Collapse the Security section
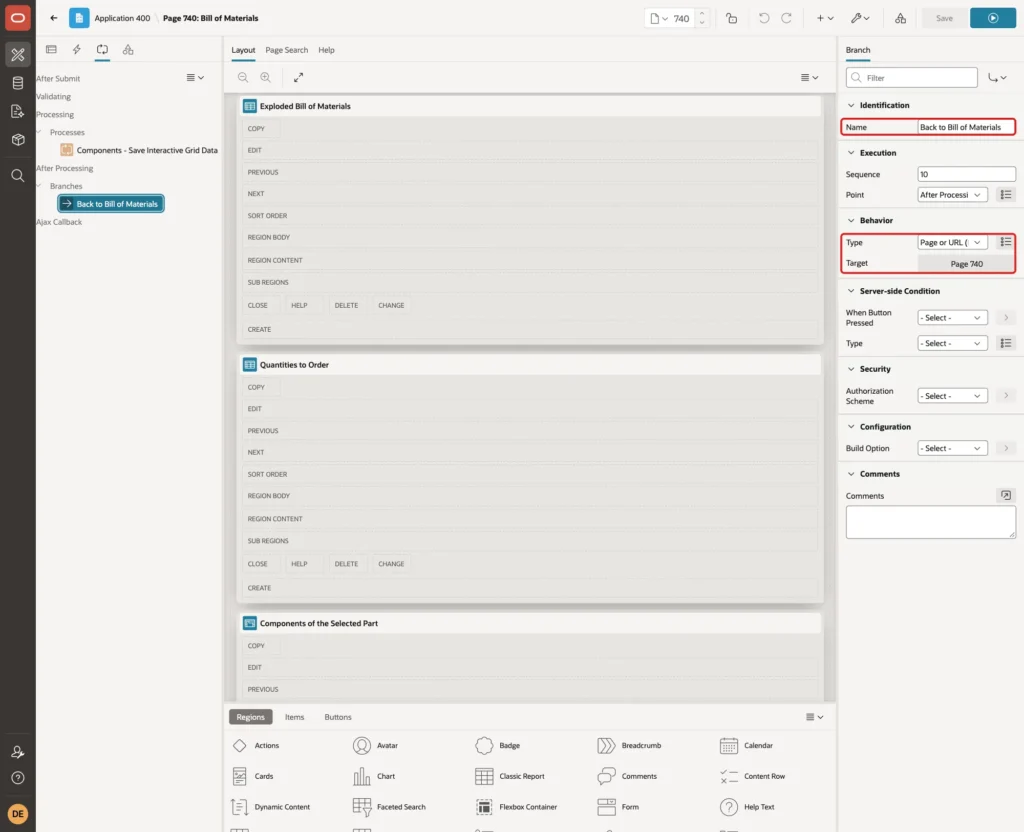 851,369
